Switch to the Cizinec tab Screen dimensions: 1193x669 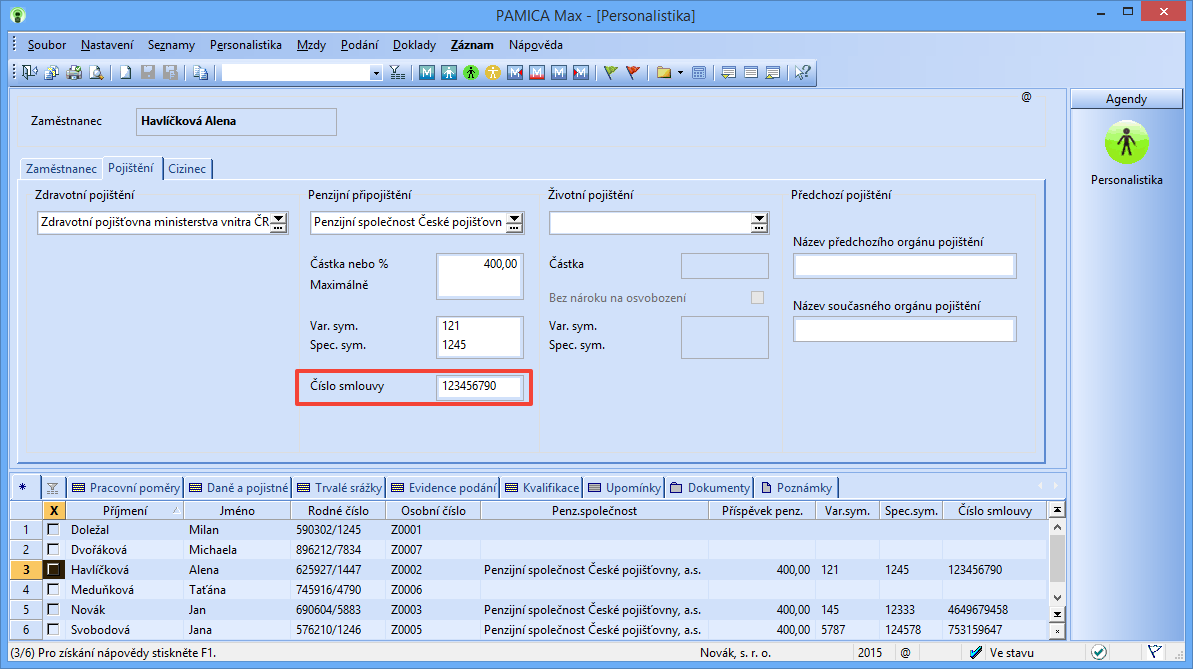187,169
